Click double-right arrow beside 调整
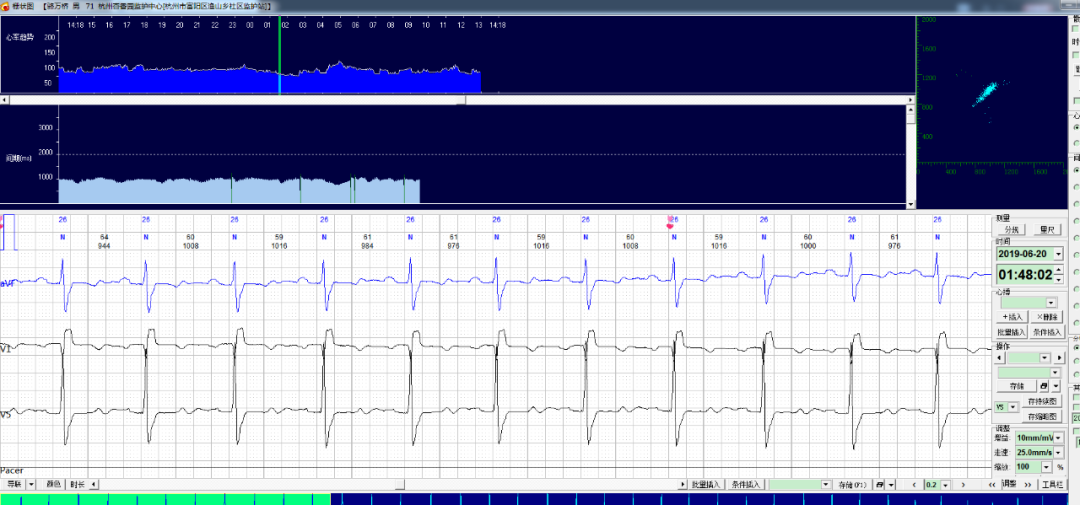The image size is (1080, 505). (x=1028, y=485)
